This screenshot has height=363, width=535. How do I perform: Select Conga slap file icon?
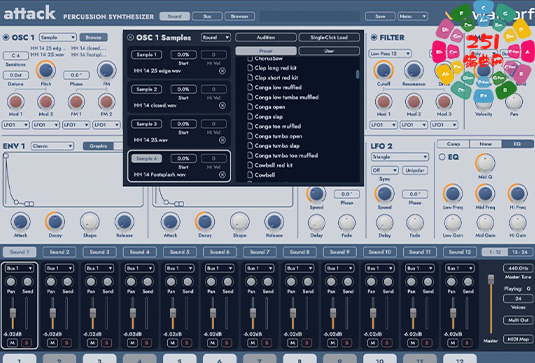coord(250,117)
